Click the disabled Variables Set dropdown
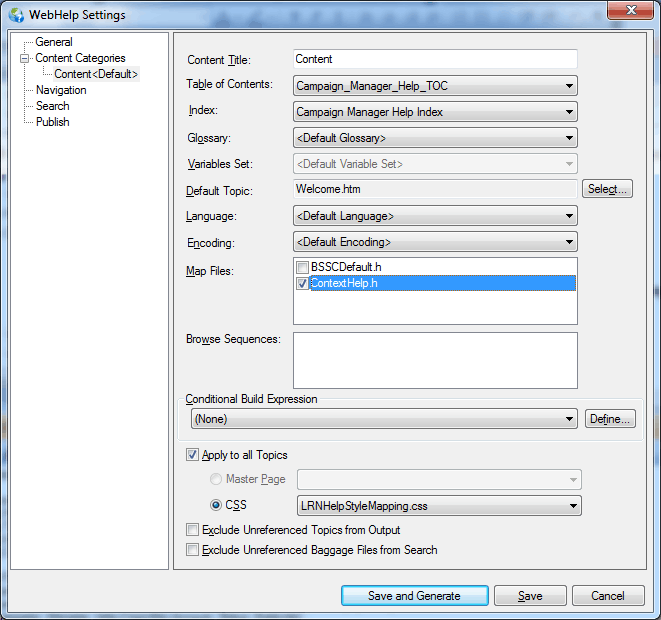This screenshot has width=661, height=620. point(435,164)
